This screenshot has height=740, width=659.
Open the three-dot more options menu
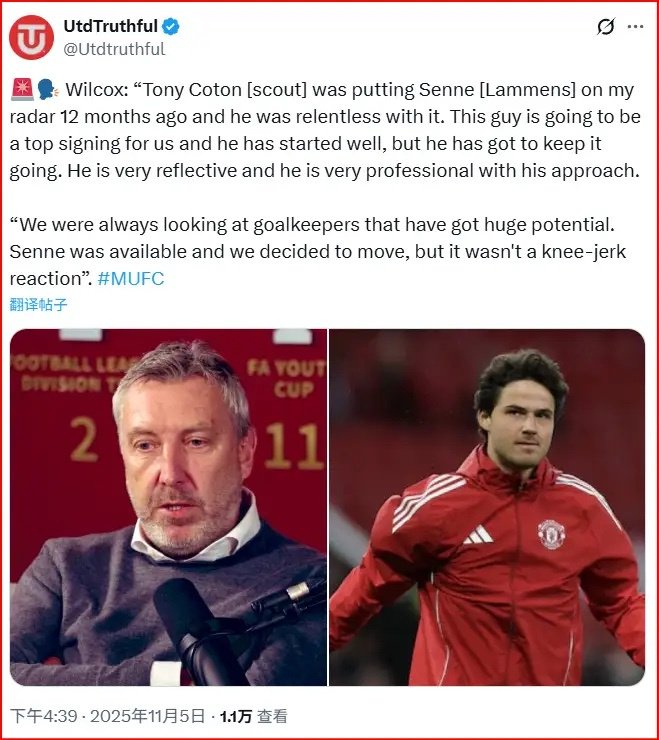pos(635,27)
